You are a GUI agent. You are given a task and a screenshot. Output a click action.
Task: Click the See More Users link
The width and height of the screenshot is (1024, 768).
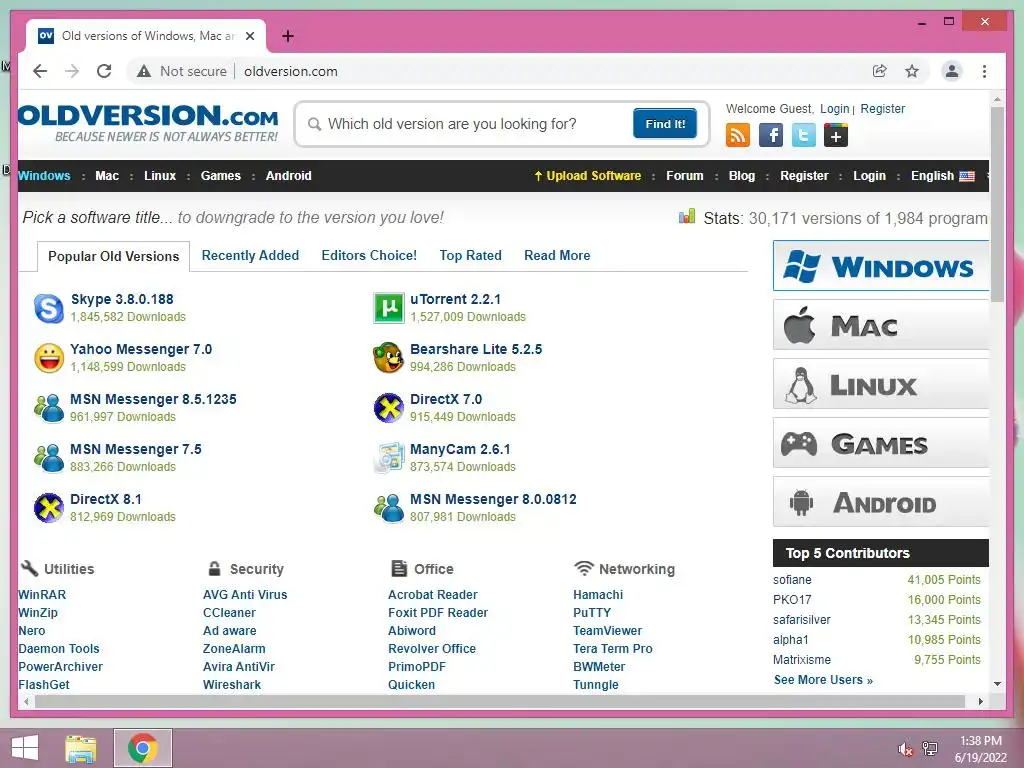[823, 680]
